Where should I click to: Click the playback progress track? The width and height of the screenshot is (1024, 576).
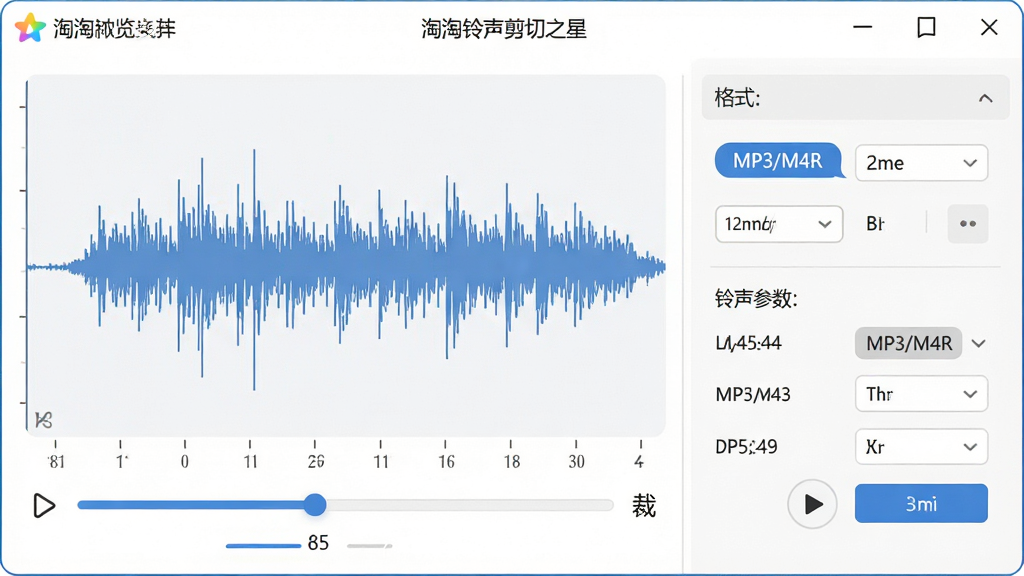(x=345, y=505)
